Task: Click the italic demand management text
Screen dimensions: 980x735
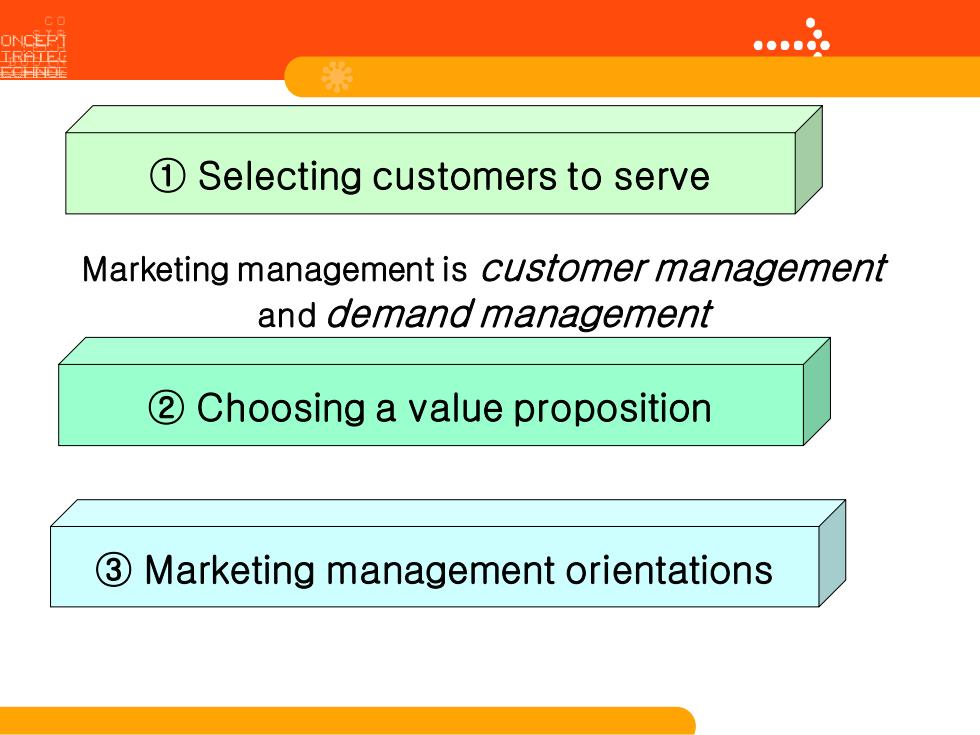Action: pos(519,314)
